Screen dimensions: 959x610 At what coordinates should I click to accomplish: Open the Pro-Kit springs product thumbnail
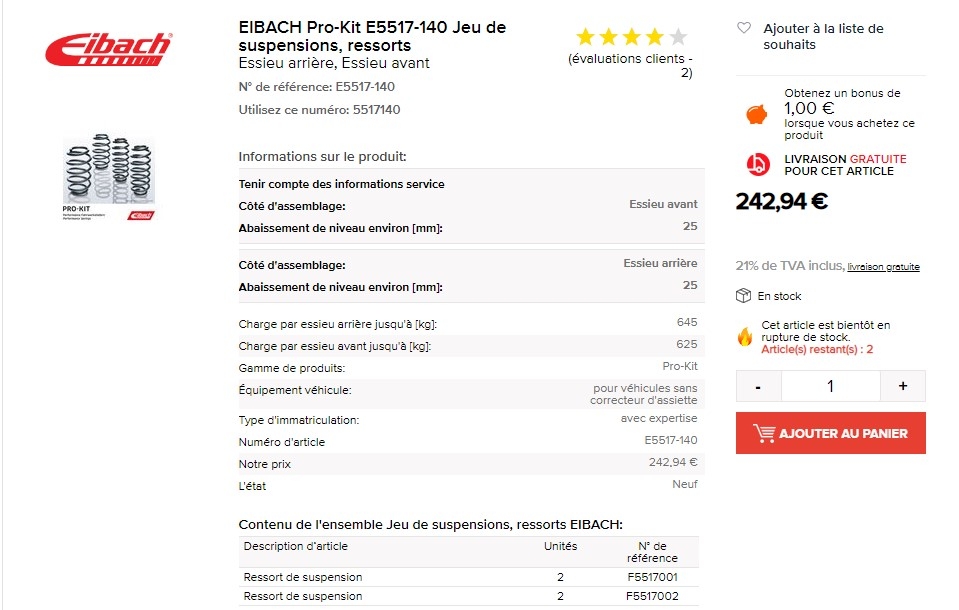pyautogui.click(x=109, y=177)
